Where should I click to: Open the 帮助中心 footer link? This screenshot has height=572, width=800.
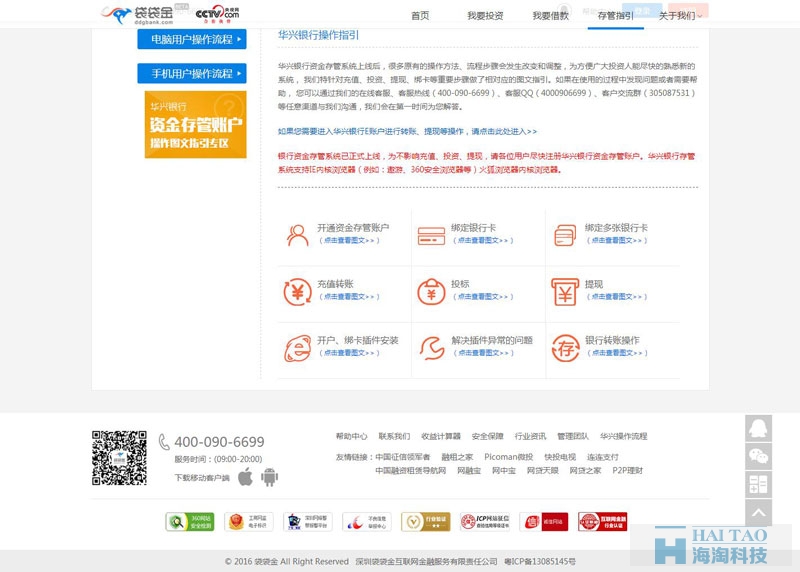pyautogui.click(x=352, y=436)
